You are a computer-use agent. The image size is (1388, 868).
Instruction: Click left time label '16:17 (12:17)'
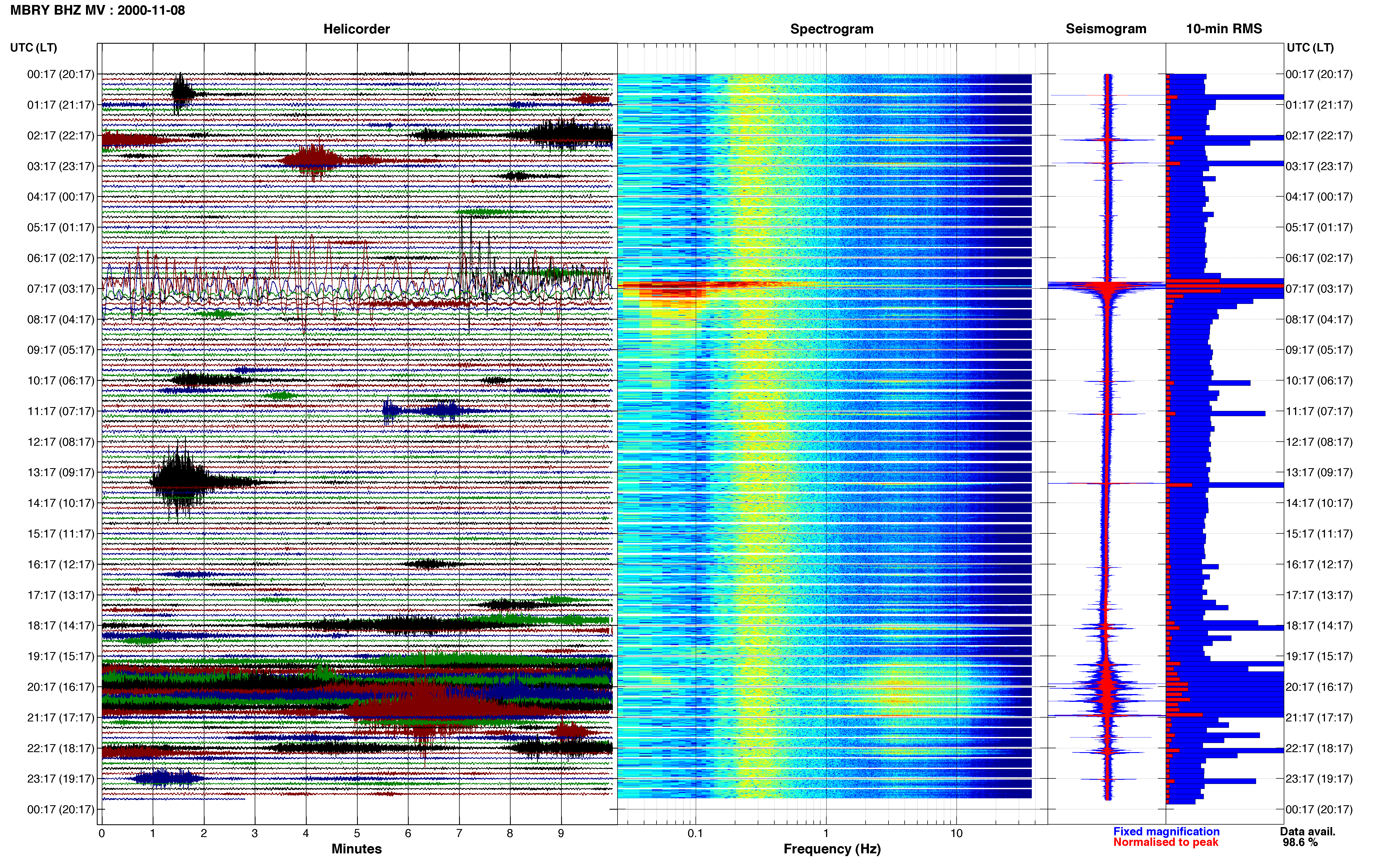[61, 564]
